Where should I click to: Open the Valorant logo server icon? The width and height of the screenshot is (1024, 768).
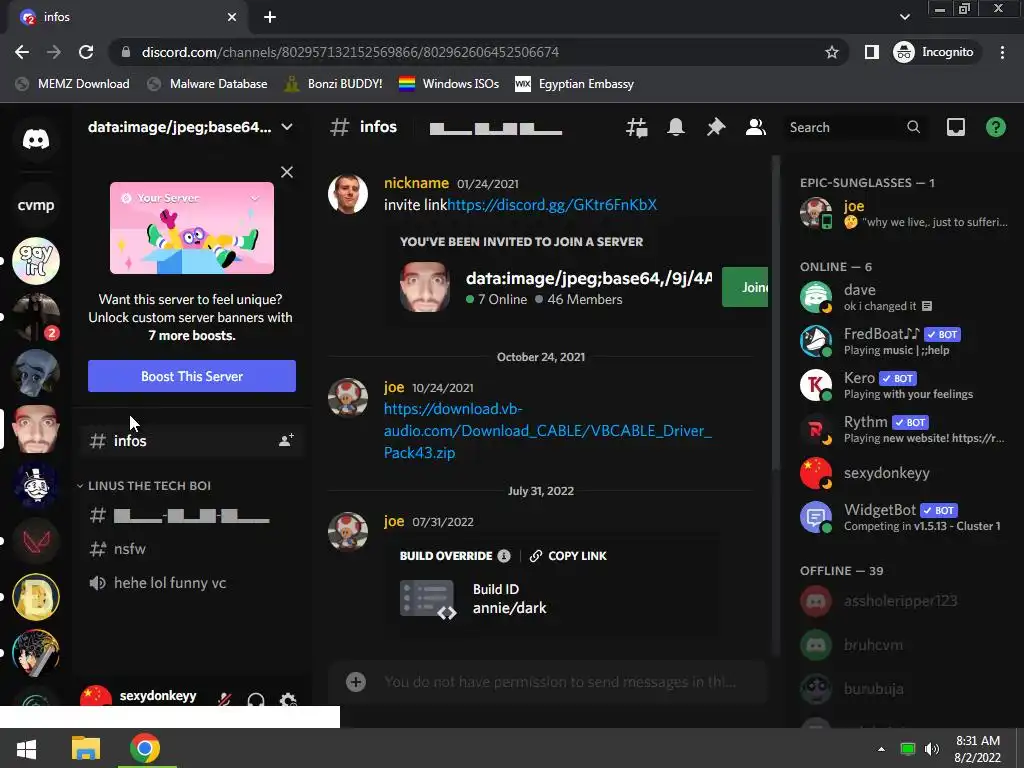36,541
